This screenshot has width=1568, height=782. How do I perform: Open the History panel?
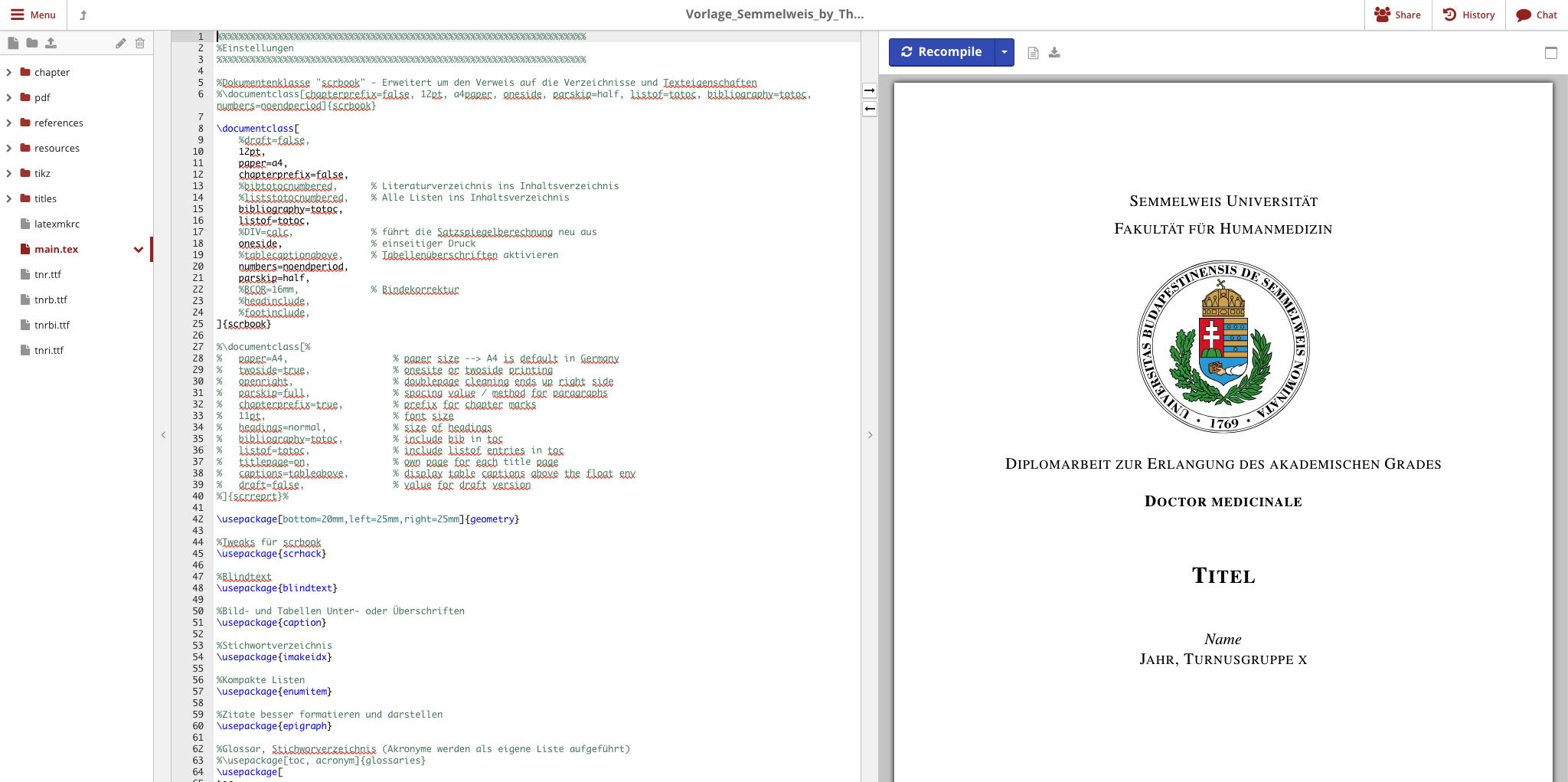coord(1468,15)
